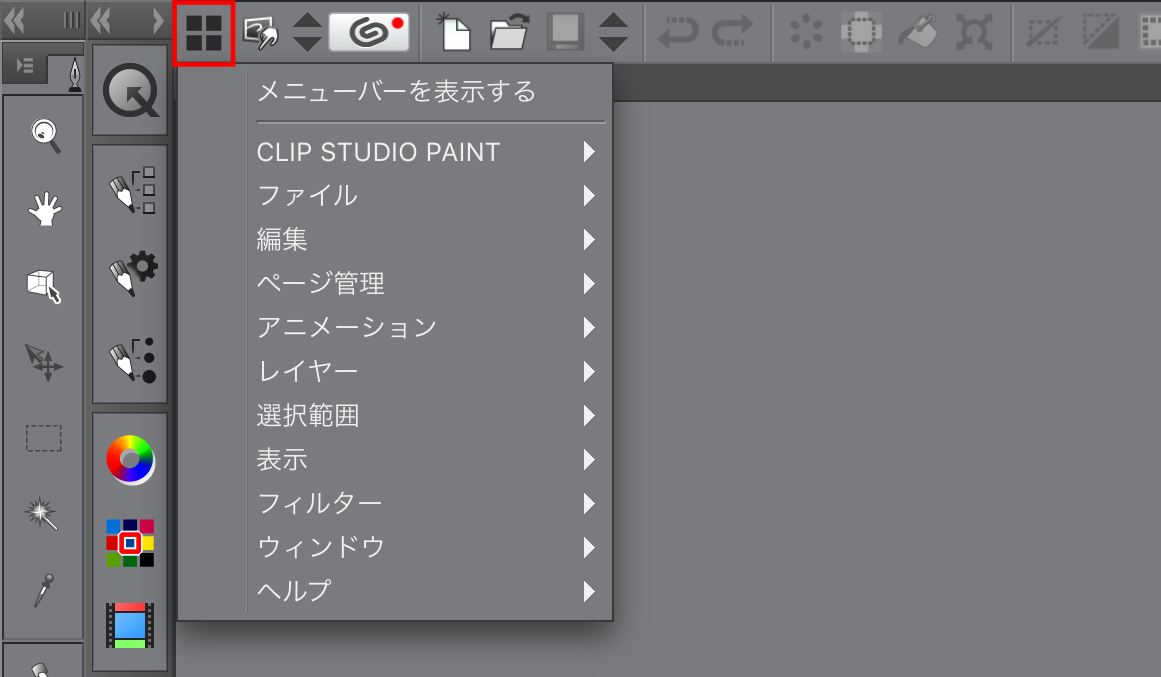Screen dimensions: 1161x677
Task: Open the Quick Access panel icon
Action: tap(130, 91)
